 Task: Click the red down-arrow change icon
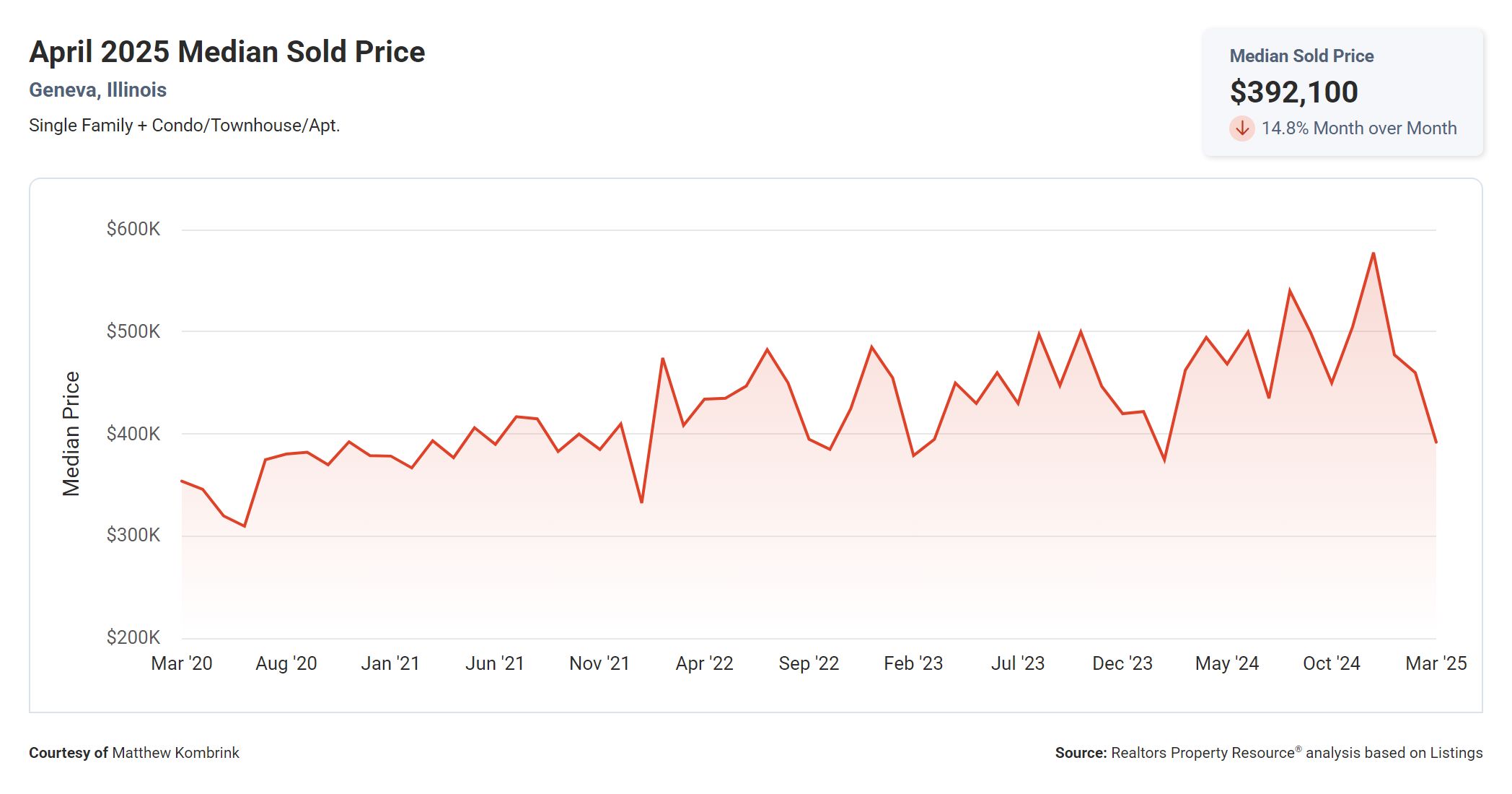[x=1241, y=128]
